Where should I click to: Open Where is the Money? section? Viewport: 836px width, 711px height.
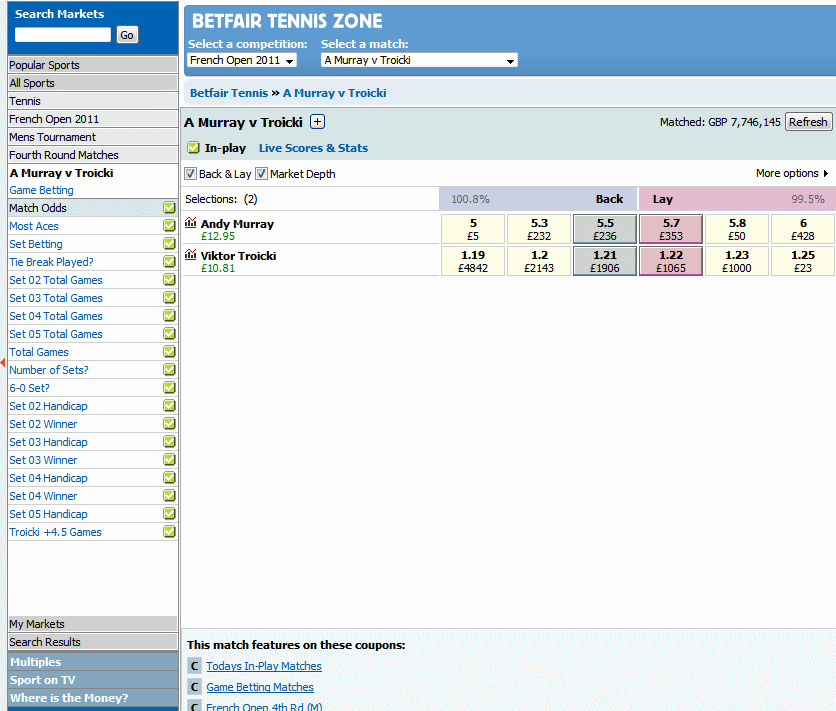(x=93, y=698)
